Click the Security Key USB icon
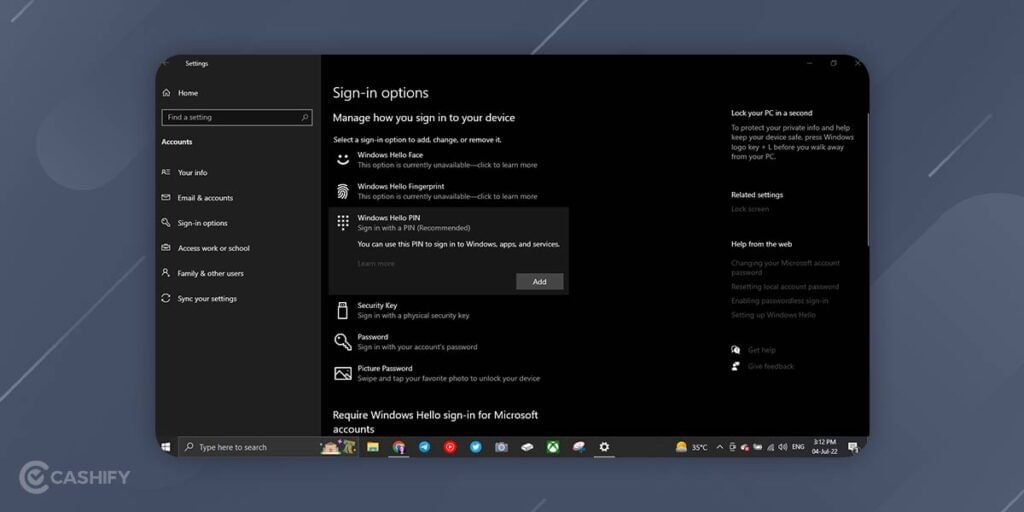Image resolution: width=1024 pixels, height=512 pixels. [343, 310]
